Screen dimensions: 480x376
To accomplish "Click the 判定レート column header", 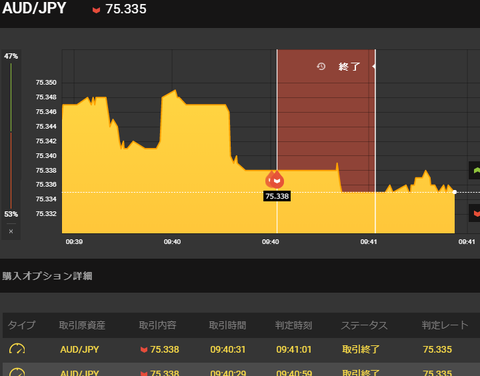I will pyautogui.click(x=445, y=325).
